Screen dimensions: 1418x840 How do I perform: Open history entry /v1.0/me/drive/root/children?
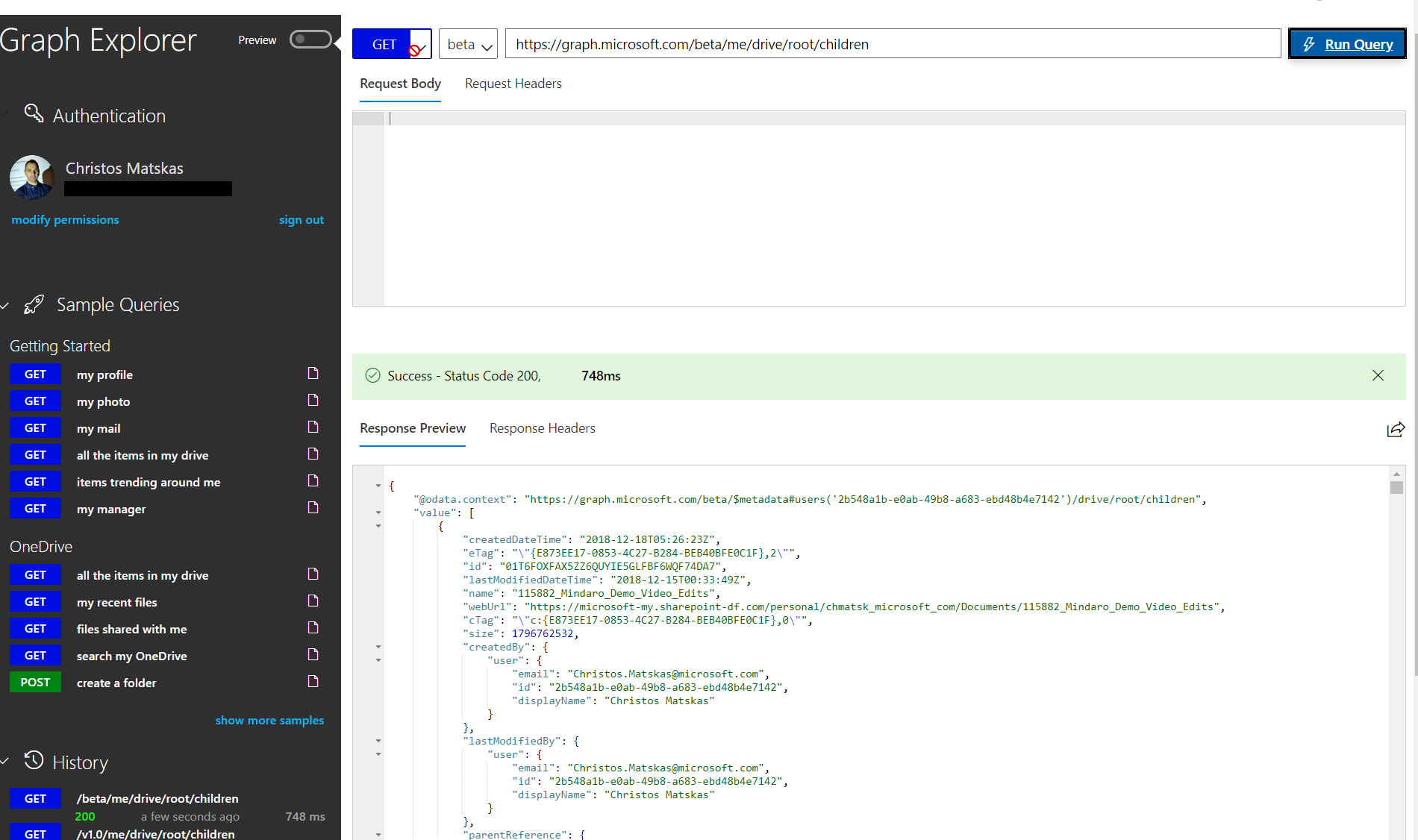click(x=155, y=834)
